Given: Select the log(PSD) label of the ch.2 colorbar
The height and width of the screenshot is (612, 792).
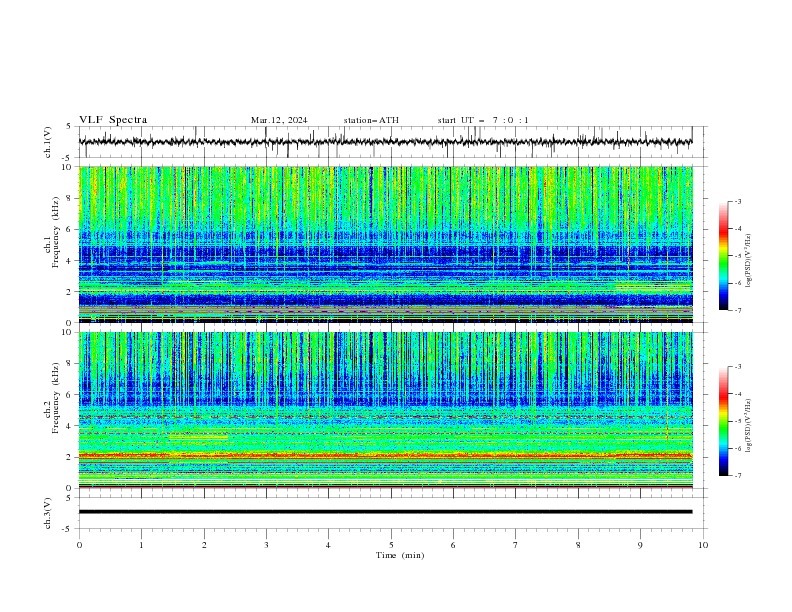Looking at the screenshot, I should 749,426.
